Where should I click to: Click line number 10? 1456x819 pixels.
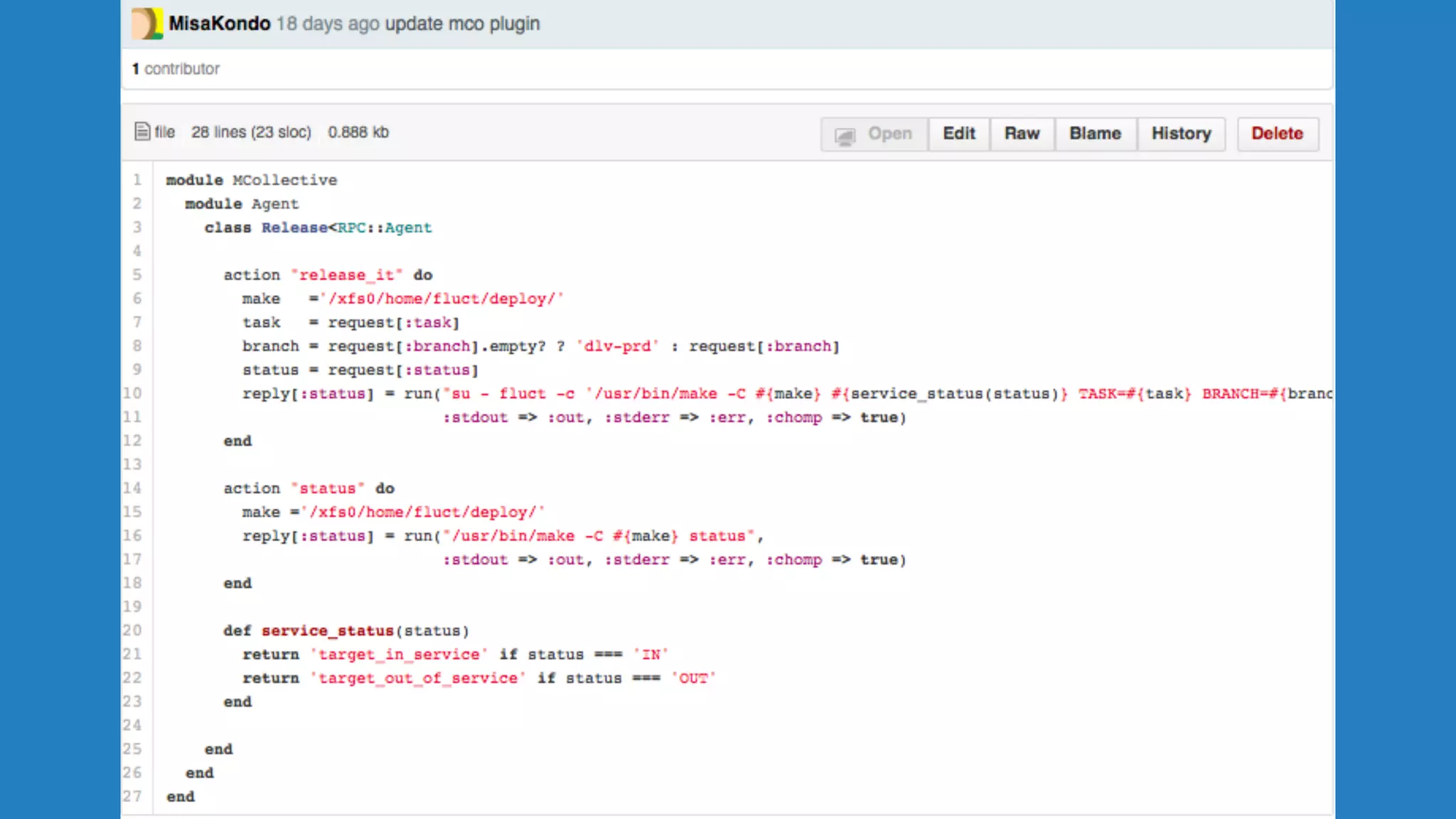tap(133, 393)
